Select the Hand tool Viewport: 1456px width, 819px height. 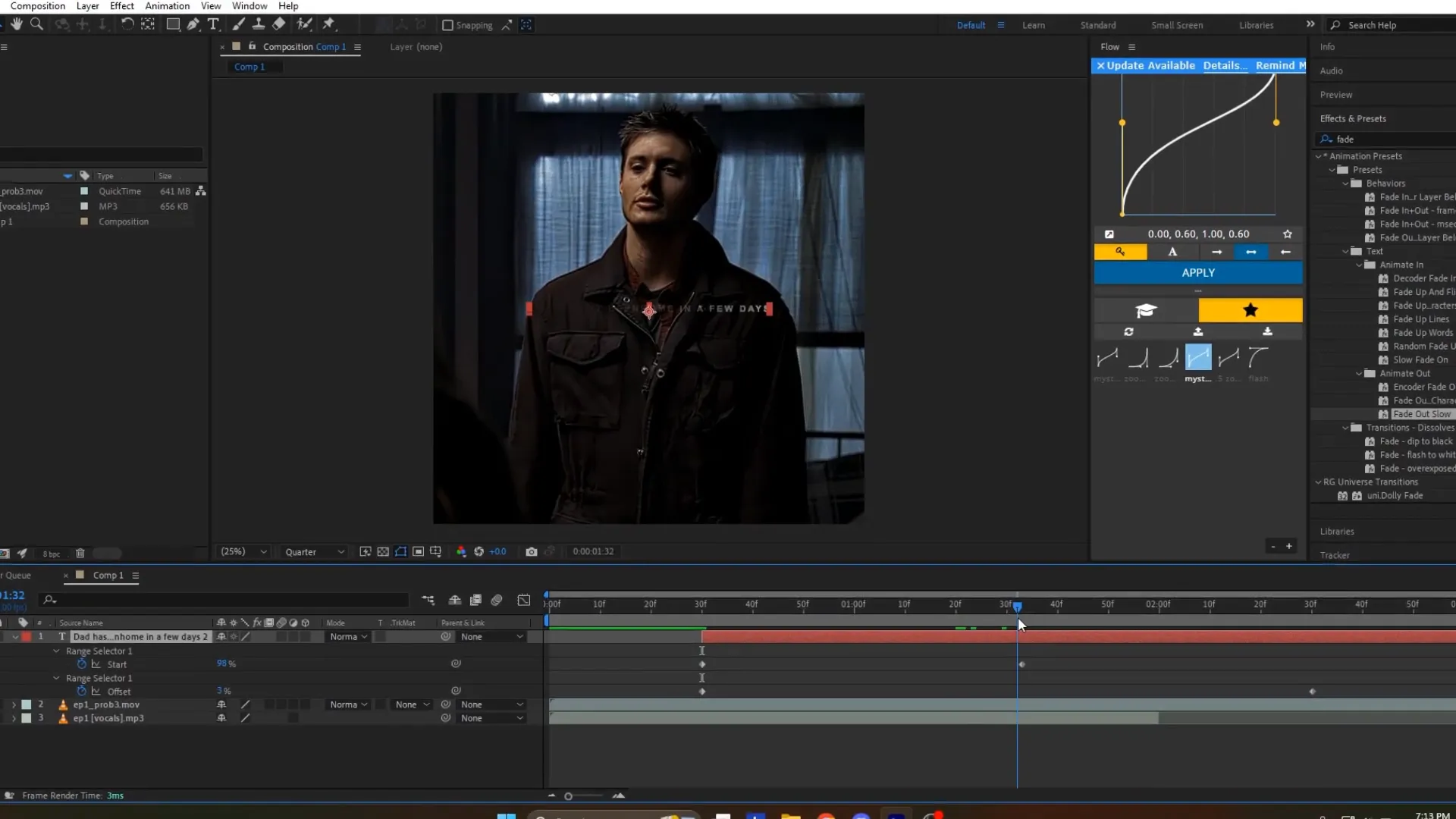(x=17, y=24)
